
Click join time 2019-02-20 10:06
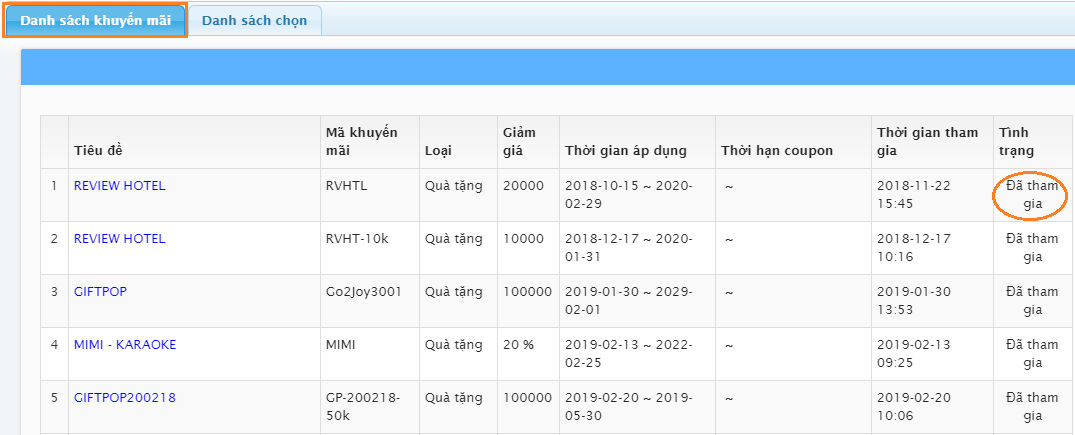(x=914, y=406)
